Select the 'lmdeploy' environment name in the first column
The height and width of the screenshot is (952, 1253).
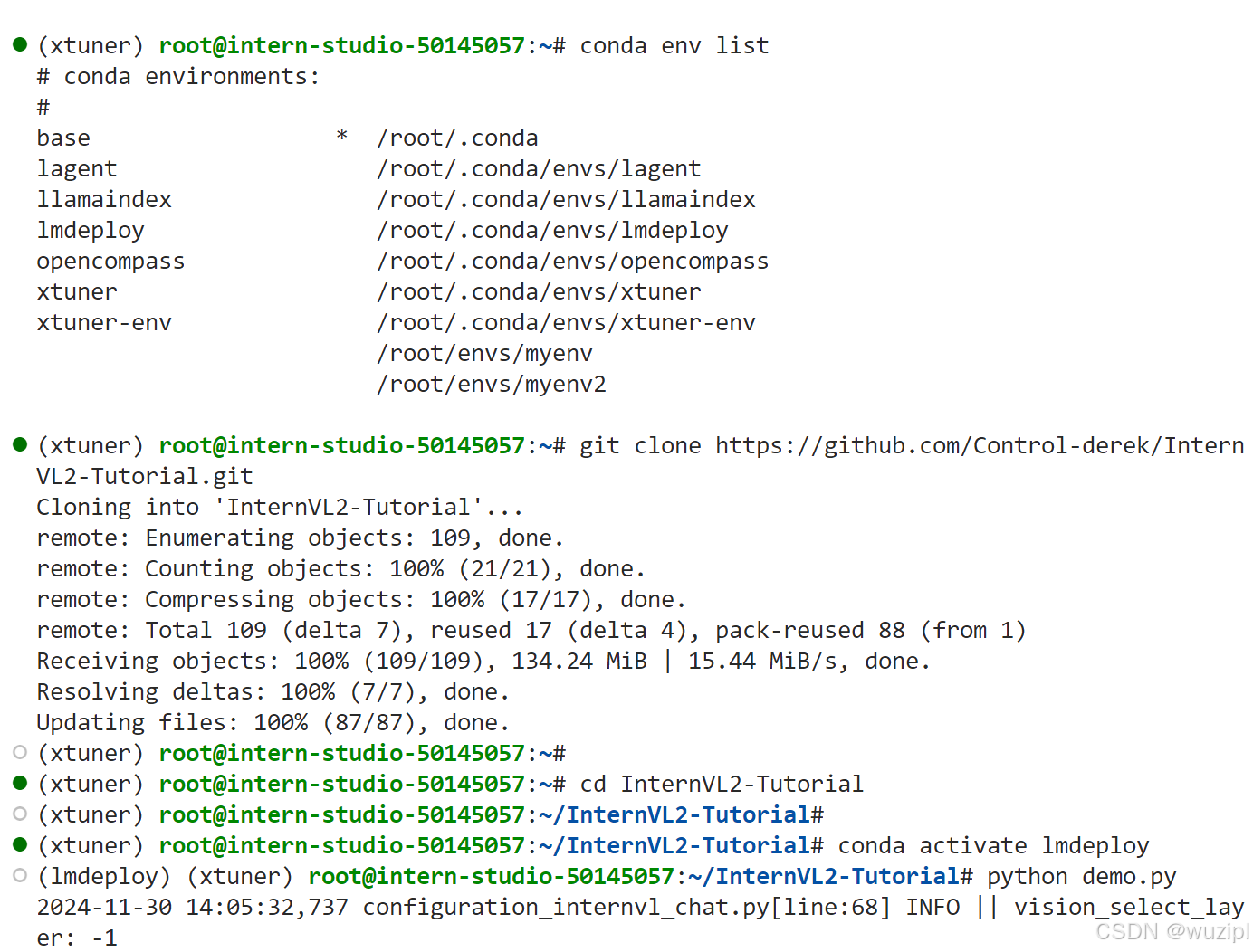91,230
